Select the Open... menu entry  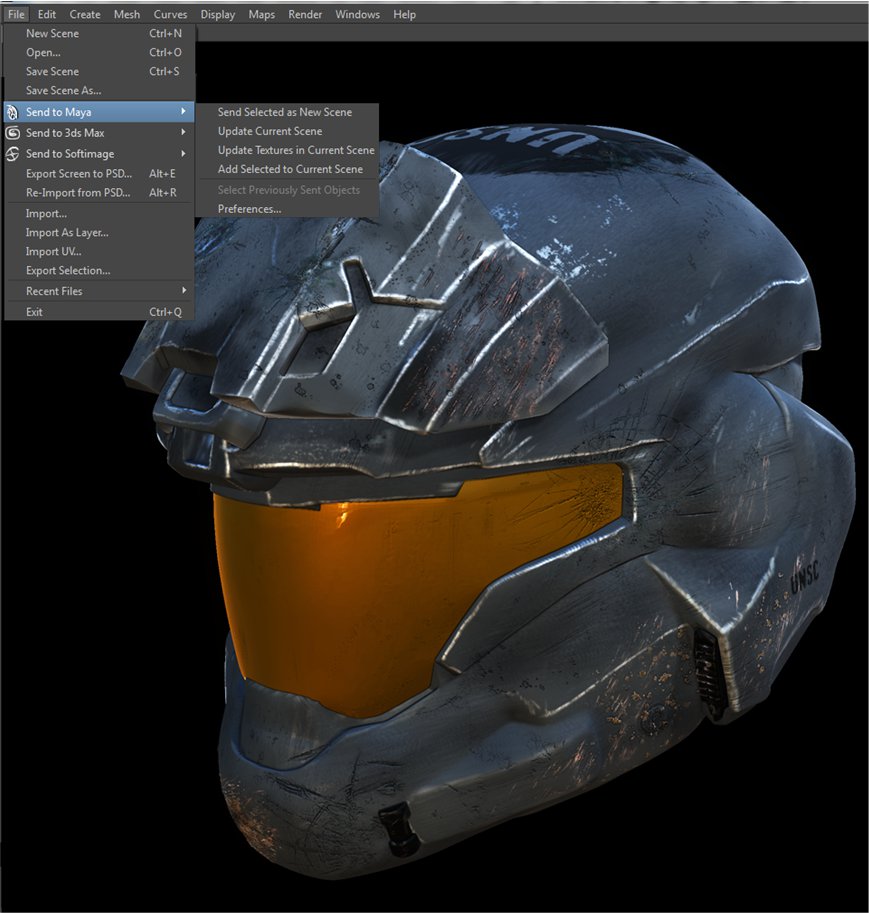pos(100,52)
